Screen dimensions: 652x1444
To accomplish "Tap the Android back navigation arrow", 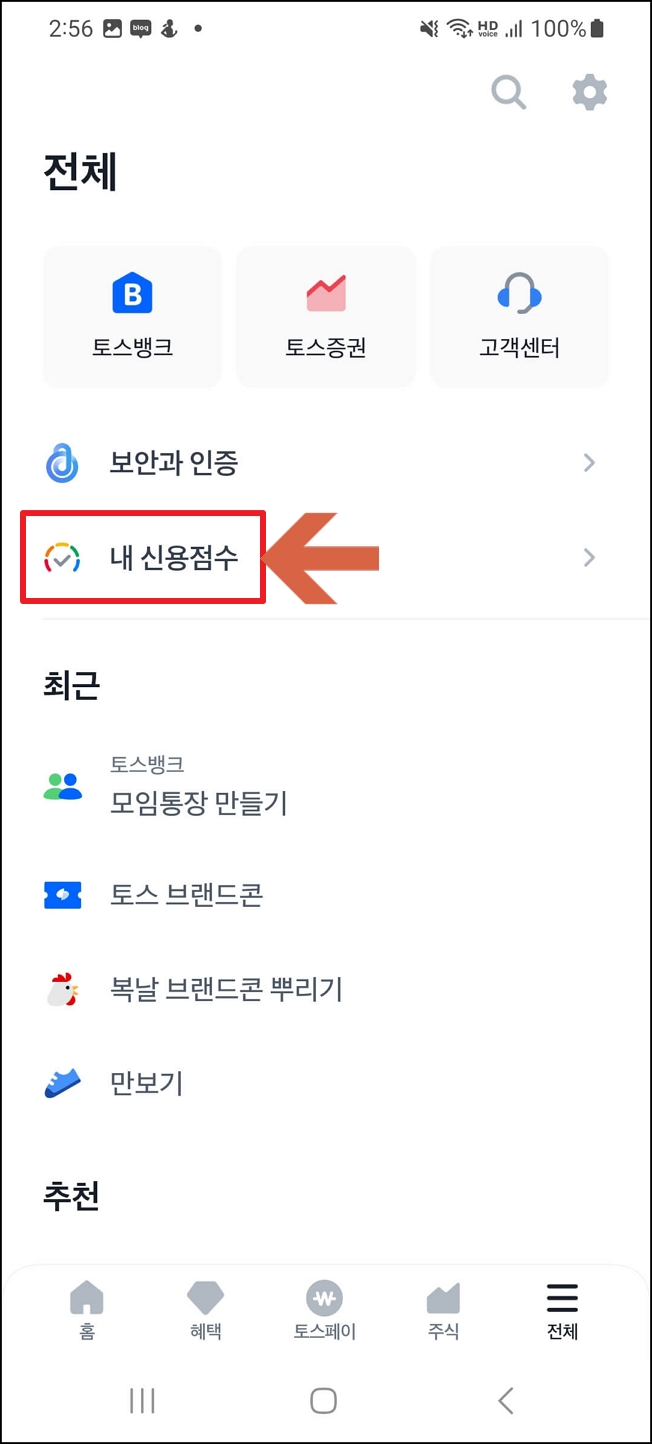I will coord(504,1402).
